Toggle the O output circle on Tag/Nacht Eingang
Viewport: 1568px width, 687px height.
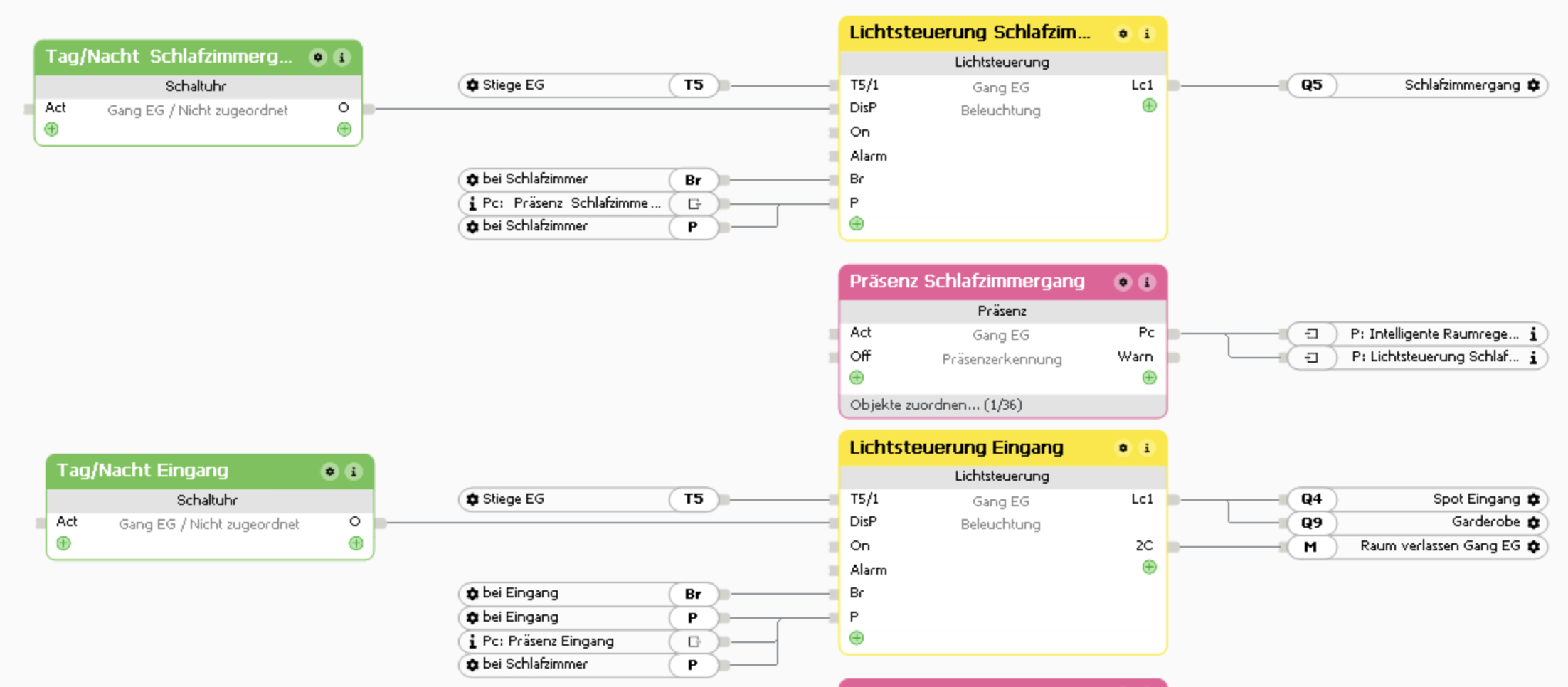(x=355, y=521)
